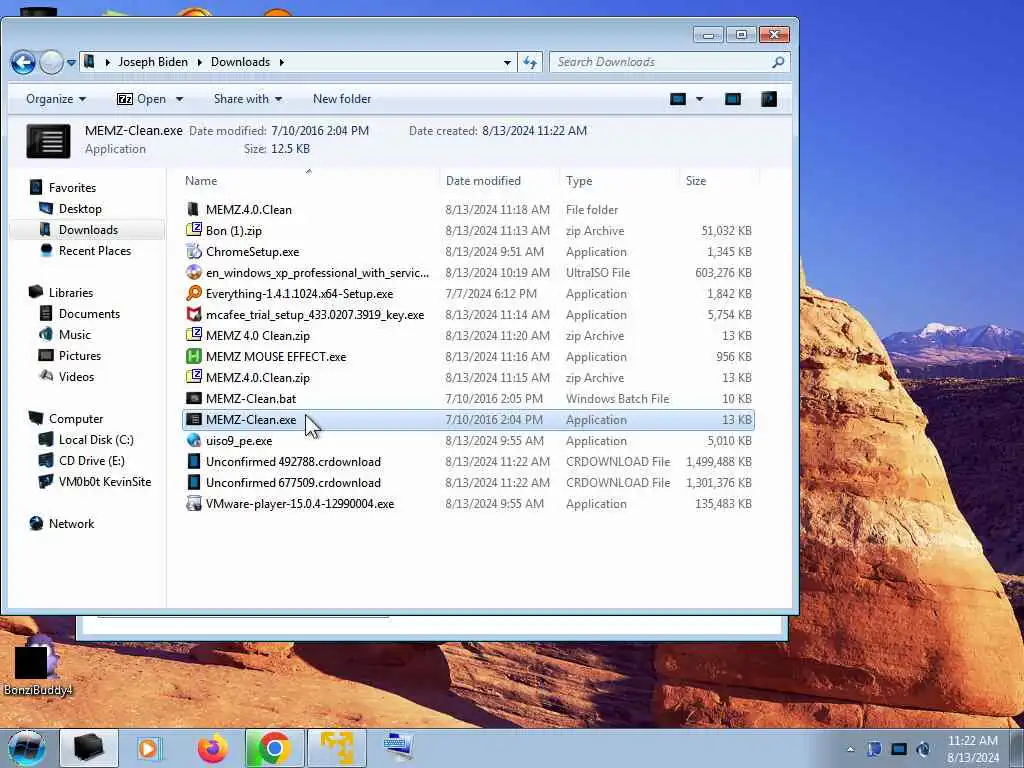Select the MEMZ-Clean.bat file icon
Viewport: 1024px width, 768px height.
click(x=193, y=398)
